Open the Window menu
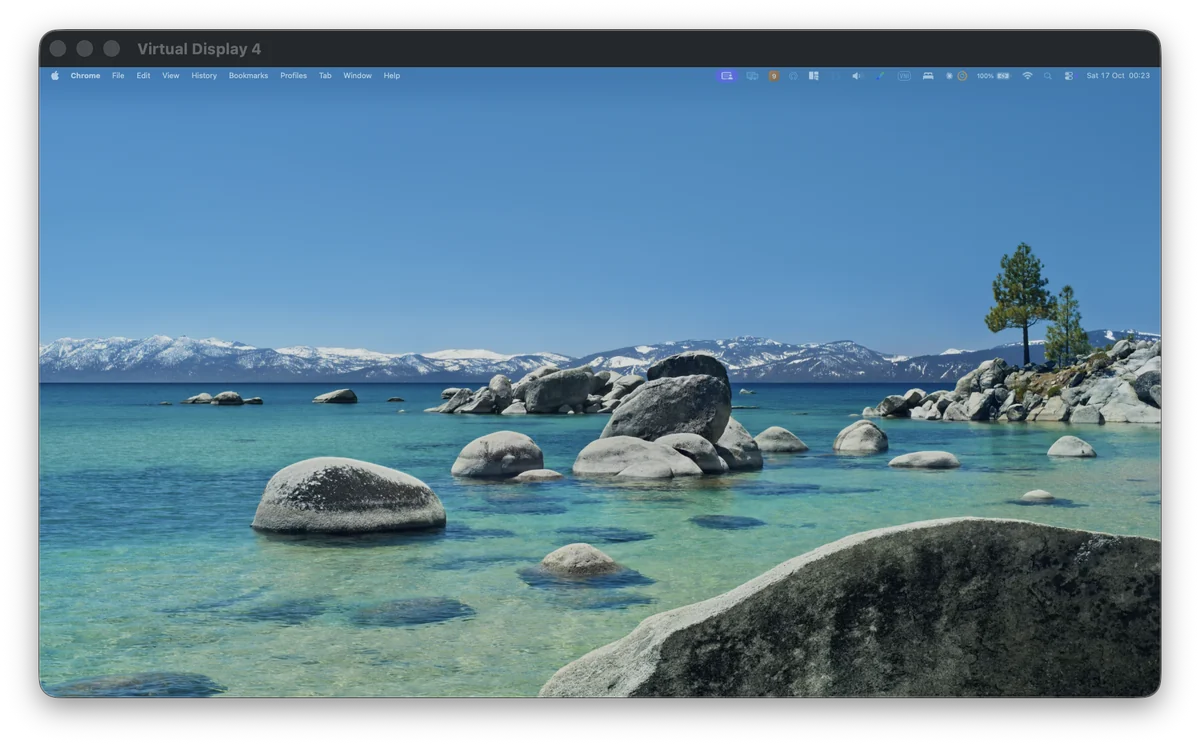Screen dimensions: 1200x746 (357, 76)
